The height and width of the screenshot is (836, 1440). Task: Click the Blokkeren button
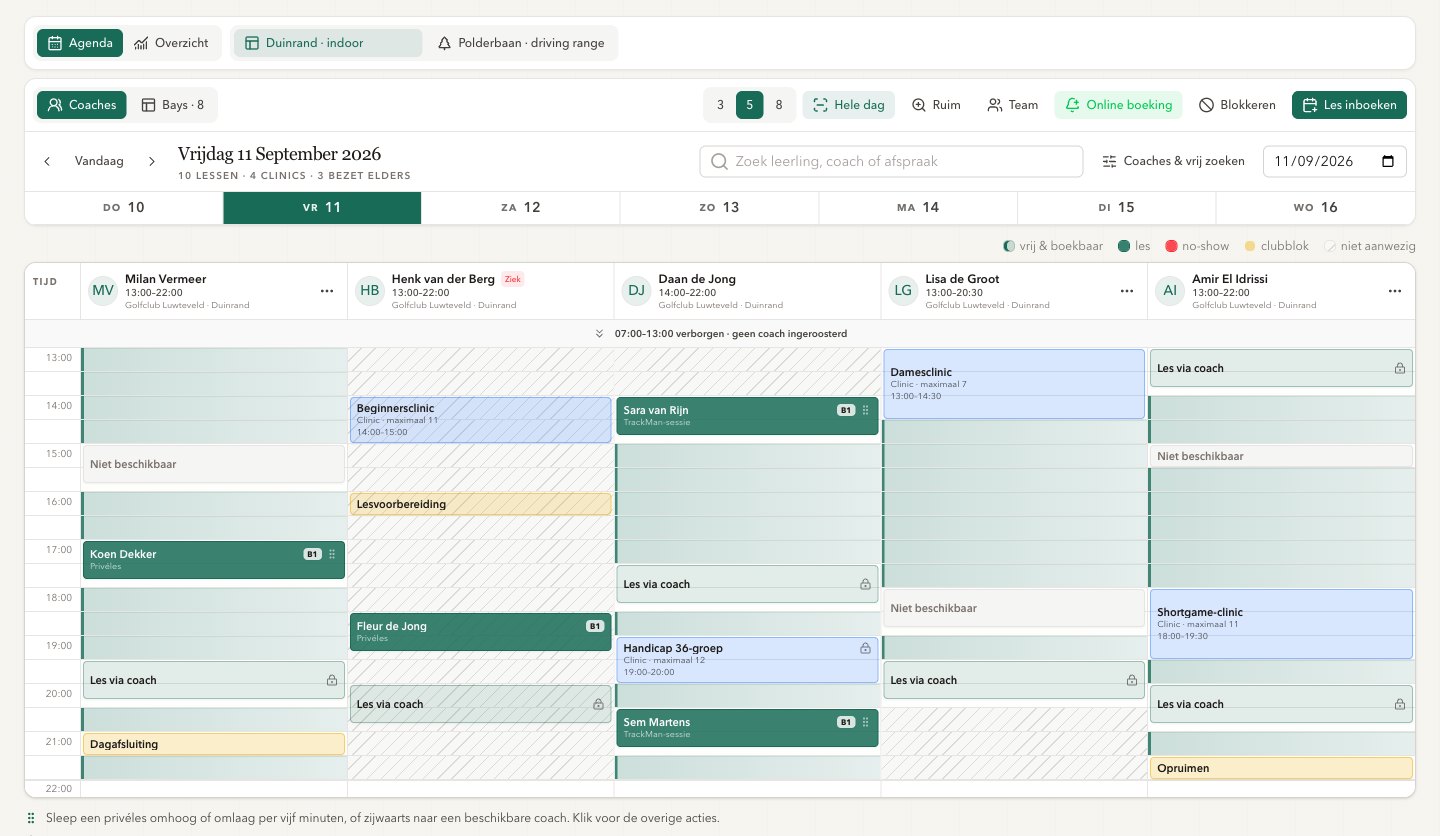(x=1237, y=105)
